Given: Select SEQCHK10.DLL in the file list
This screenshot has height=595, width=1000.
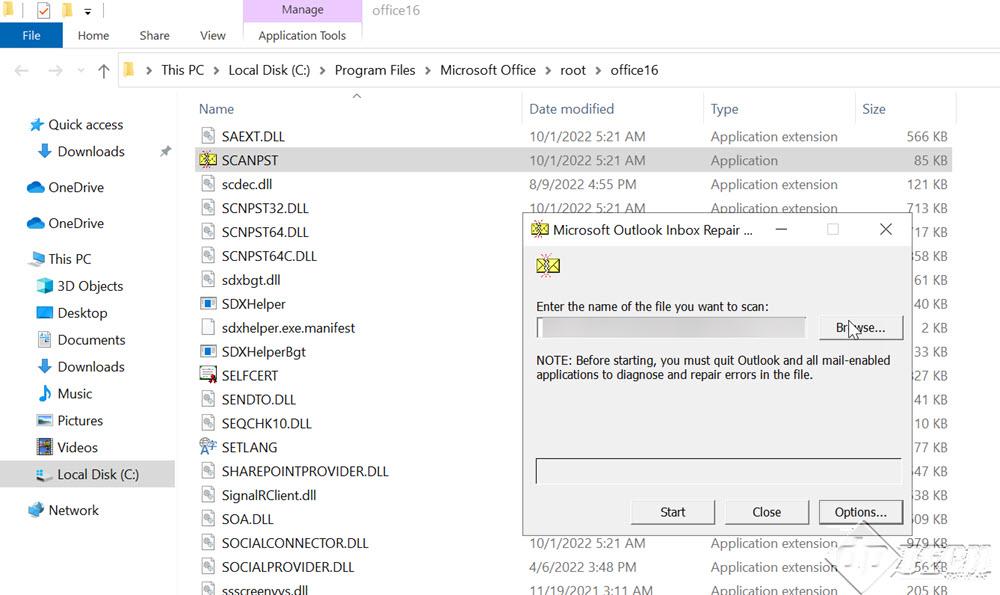Looking at the screenshot, I should [x=266, y=423].
